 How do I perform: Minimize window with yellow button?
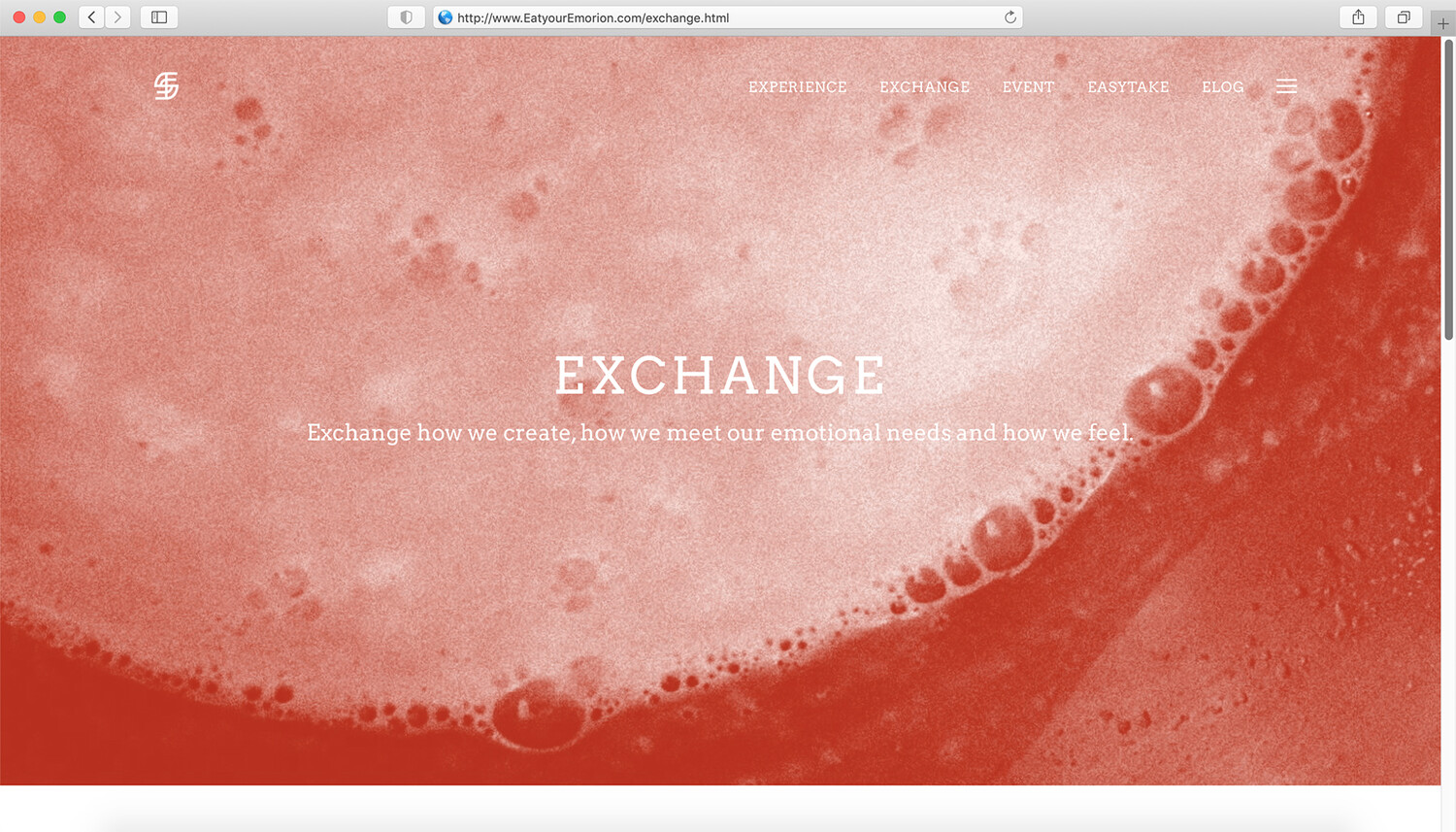39,17
